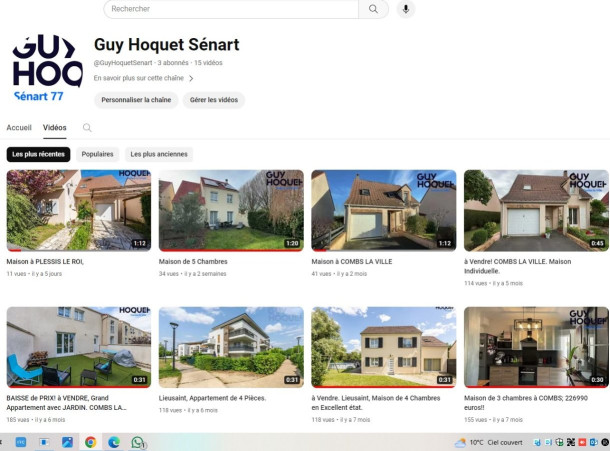Click the Guy Hoquet Sénart channel name

167,44
